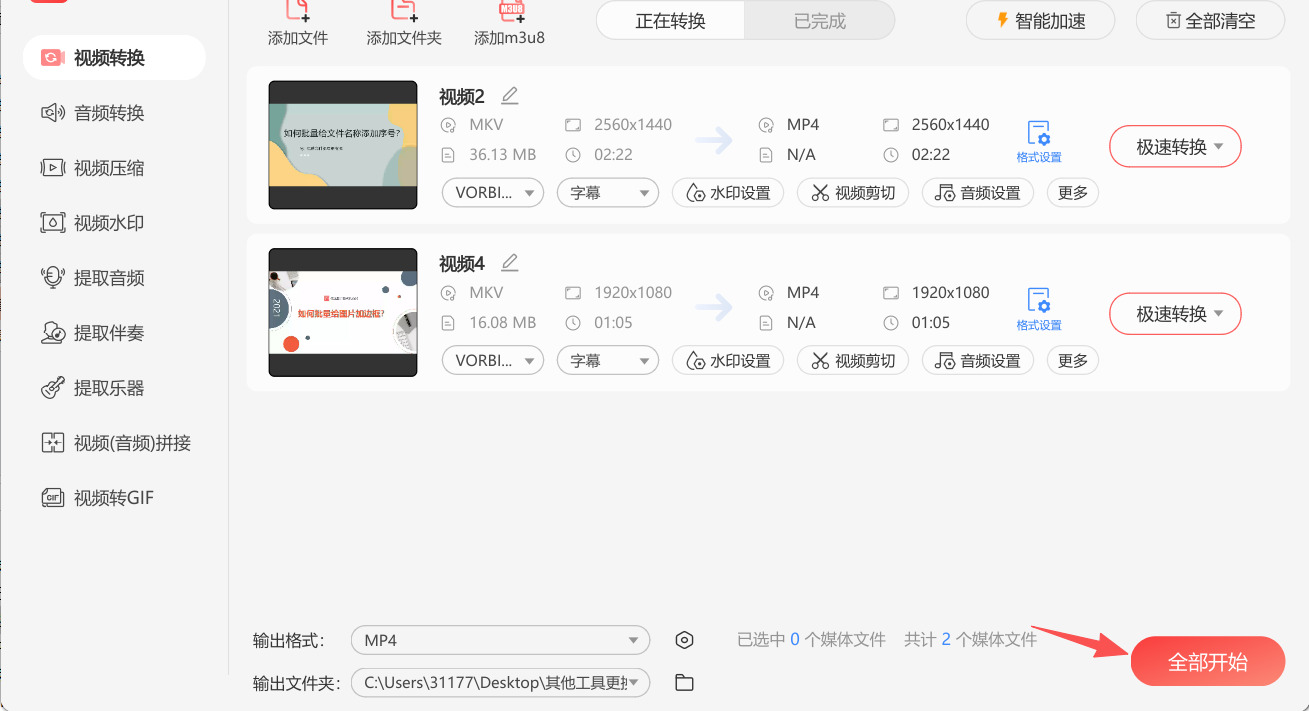
Task: Click Video Trim (视频剪切) for 视频2
Action: point(853,193)
